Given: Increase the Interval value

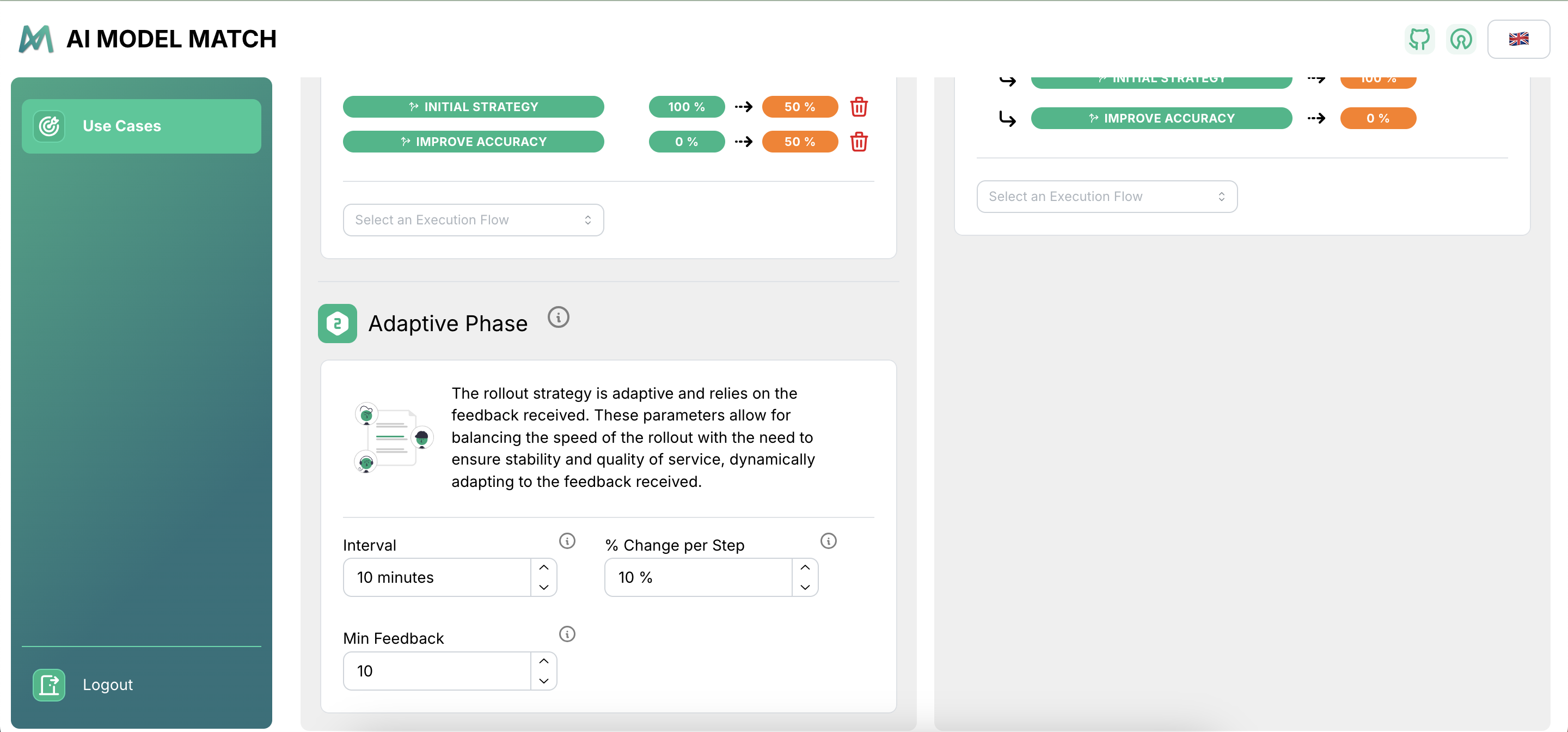Looking at the screenshot, I should 543,568.
